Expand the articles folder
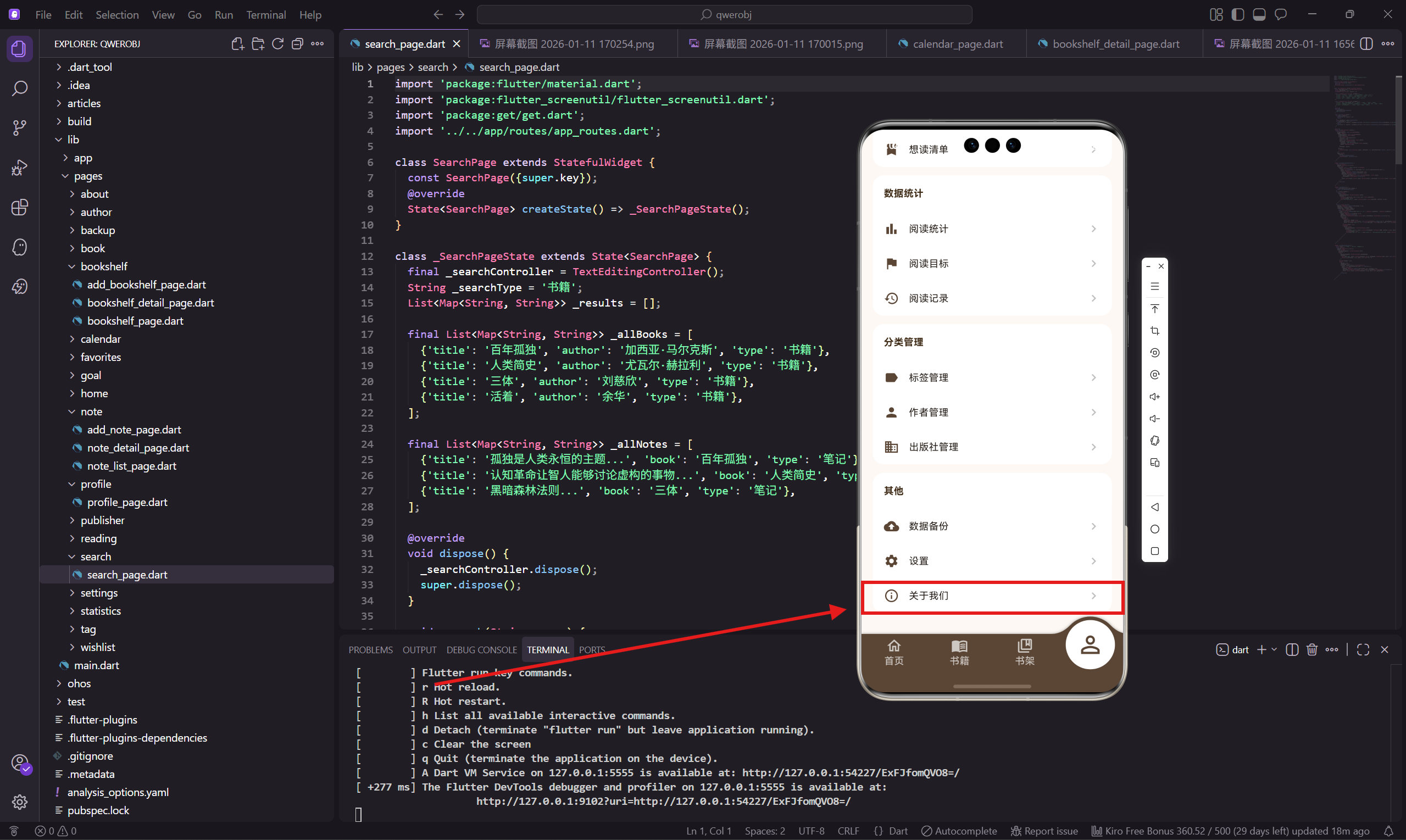The width and height of the screenshot is (1406, 840). (x=84, y=103)
